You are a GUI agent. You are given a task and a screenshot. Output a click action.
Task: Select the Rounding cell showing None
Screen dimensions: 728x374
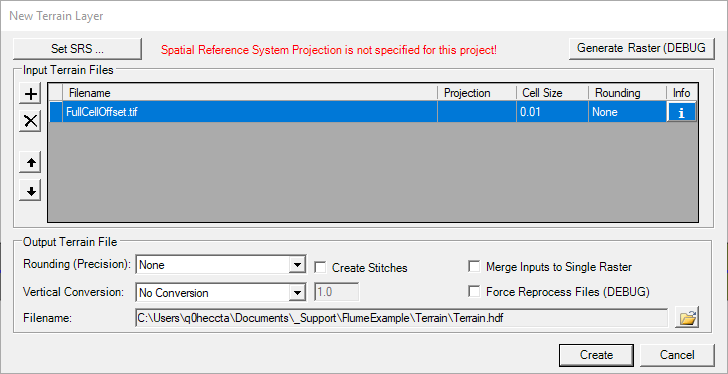click(x=627, y=112)
